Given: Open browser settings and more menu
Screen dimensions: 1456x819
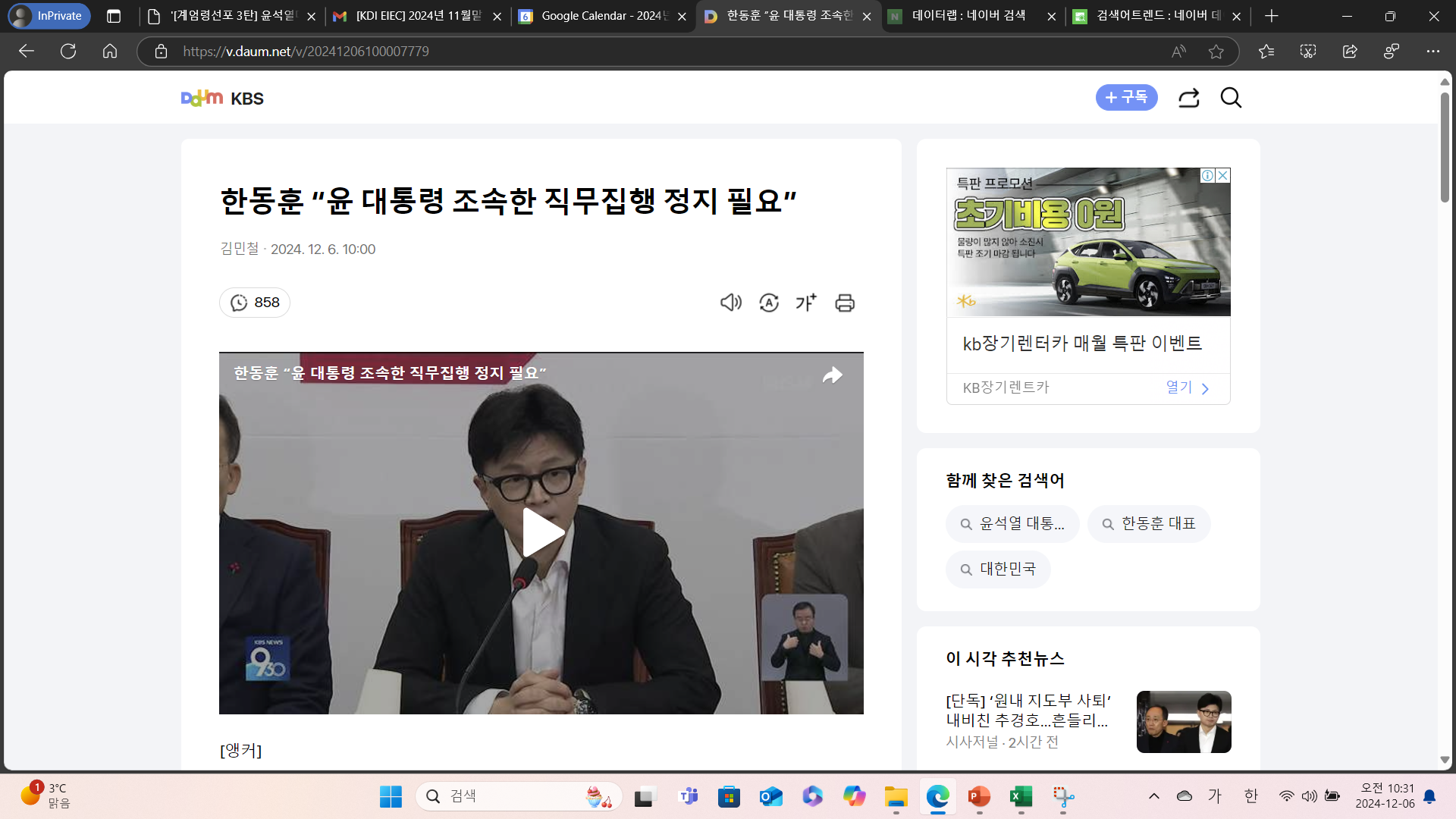Looking at the screenshot, I should pyautogui.click(x=1432, y=52).
